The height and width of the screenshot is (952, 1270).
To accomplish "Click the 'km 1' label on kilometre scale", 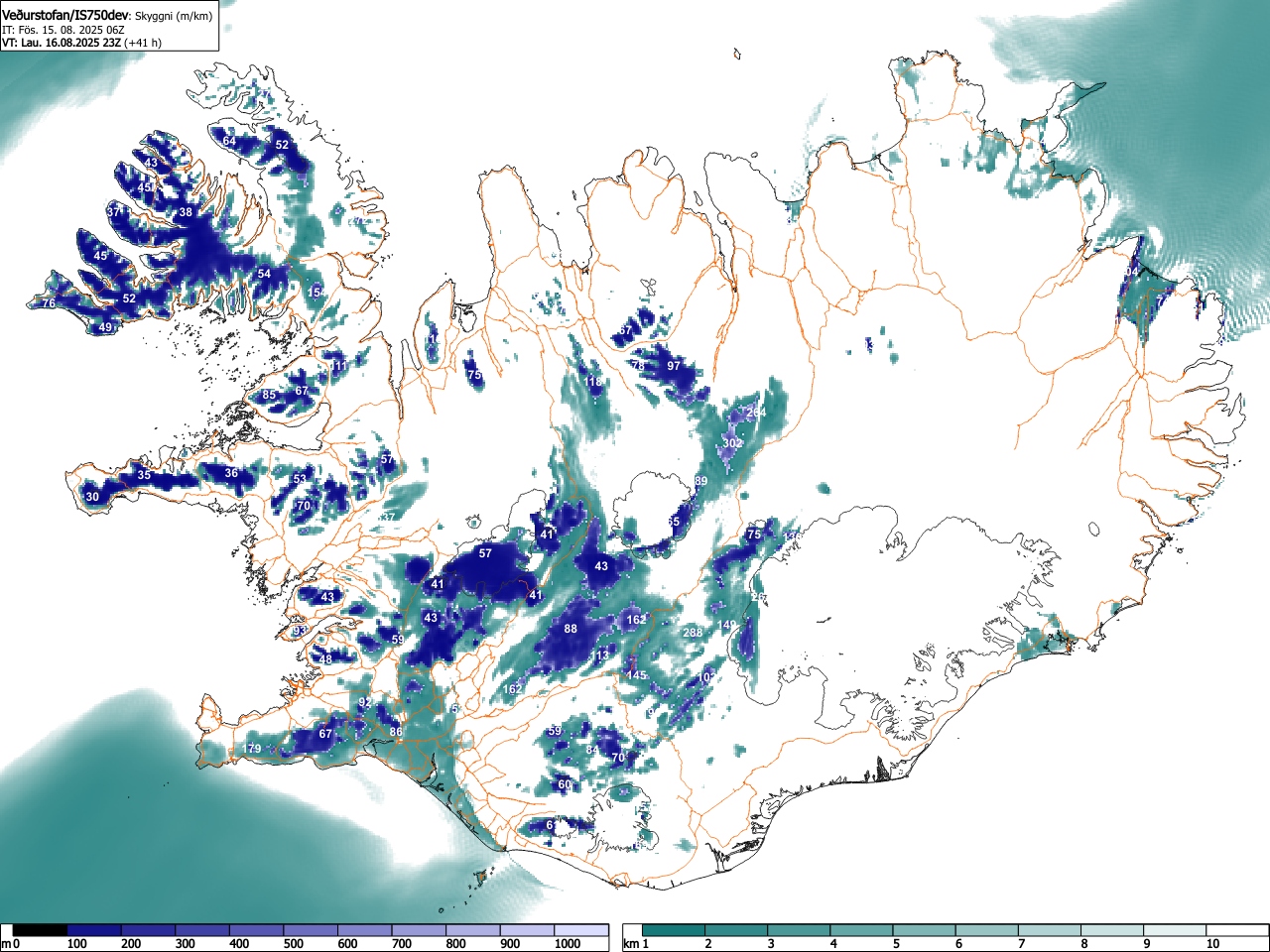I will 637,944.
